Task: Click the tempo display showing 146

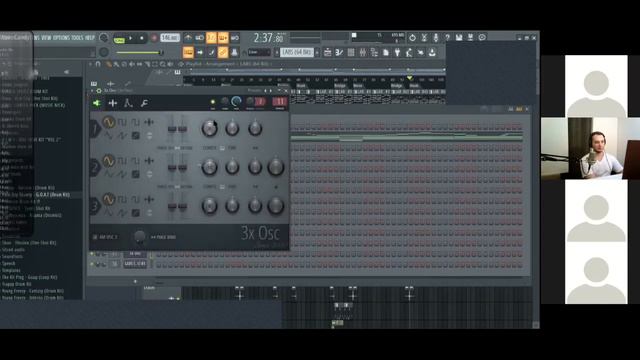Action: coord(170,38)
